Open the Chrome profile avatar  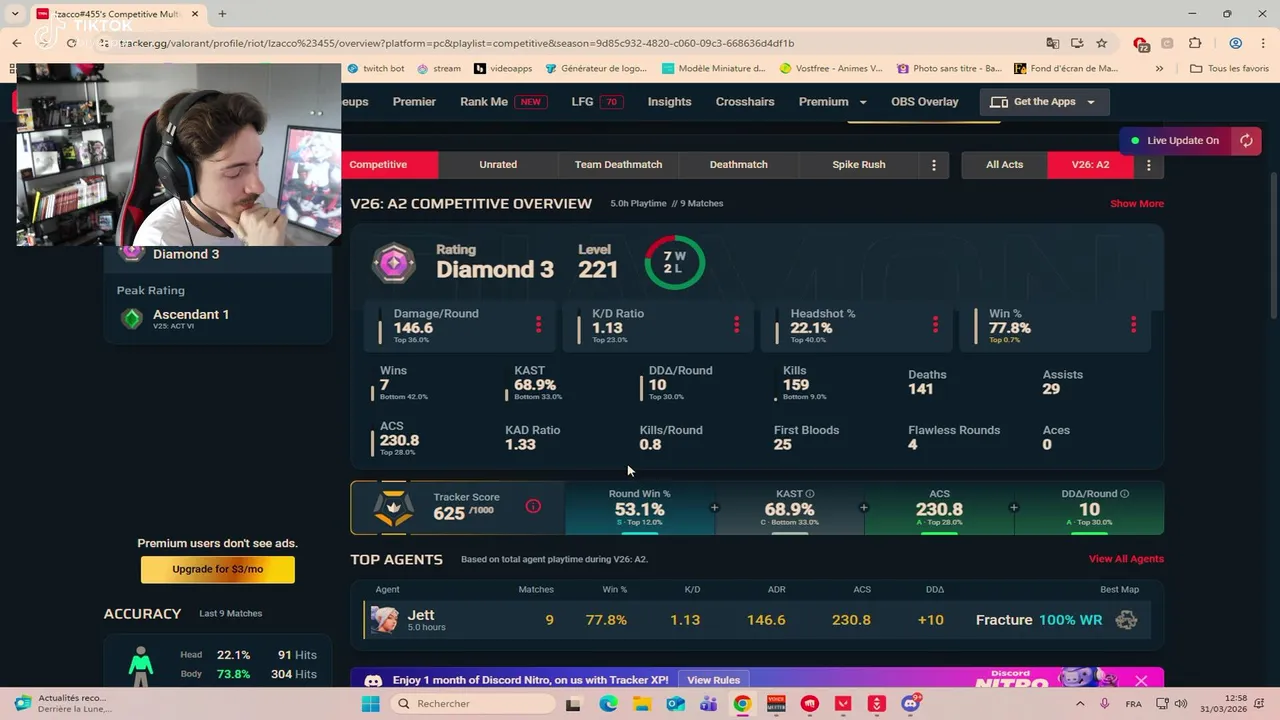click(1236, 43)
